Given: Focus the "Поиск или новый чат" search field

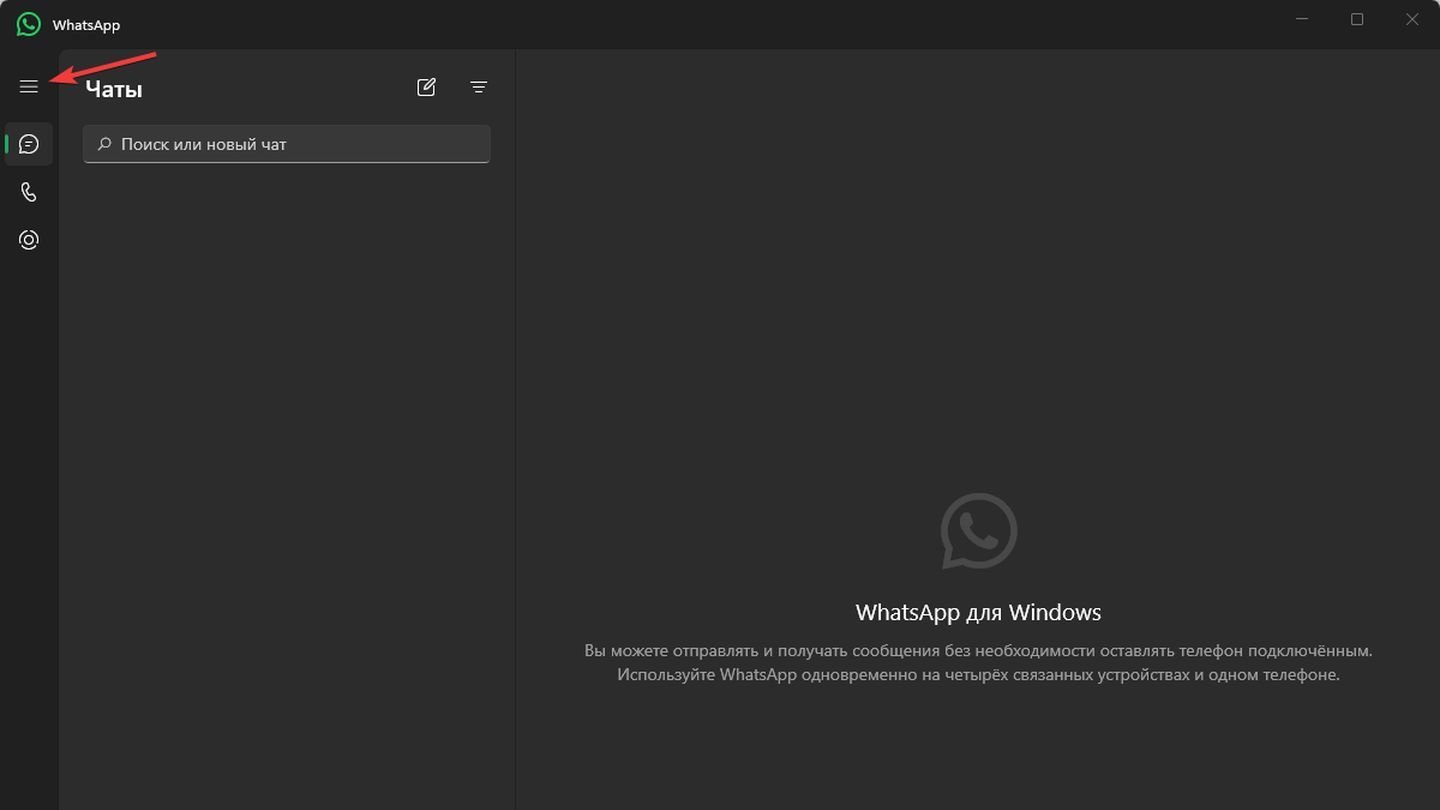Looking at the screenshot, I should coord(287,144).
